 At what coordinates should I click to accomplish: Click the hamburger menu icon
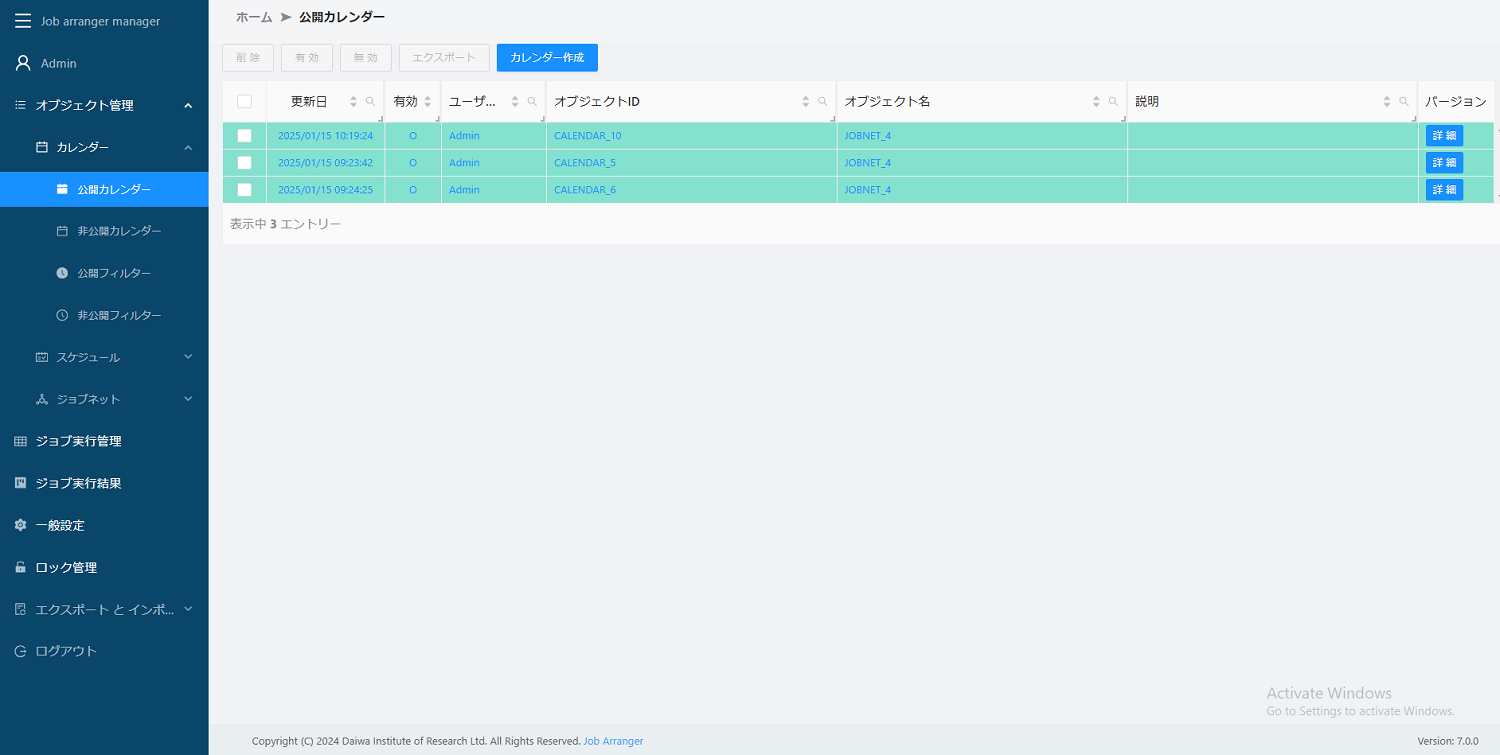[x=22, y=21]
